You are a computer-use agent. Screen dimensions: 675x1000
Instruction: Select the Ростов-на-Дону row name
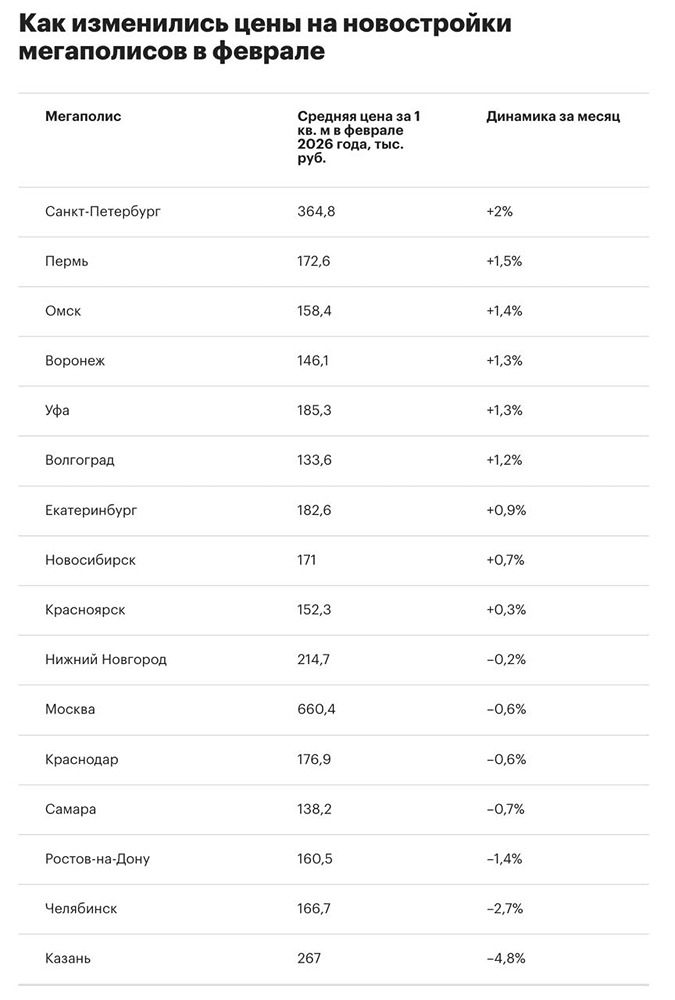[x=98, y=858]
